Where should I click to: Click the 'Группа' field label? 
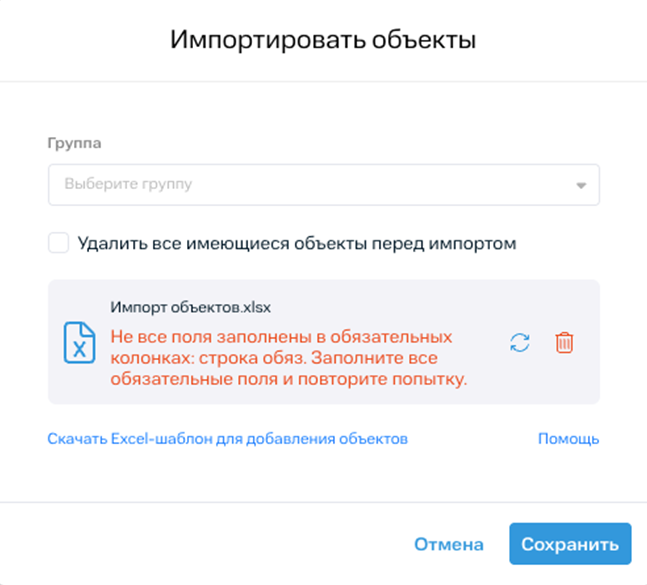click(74, 143)
